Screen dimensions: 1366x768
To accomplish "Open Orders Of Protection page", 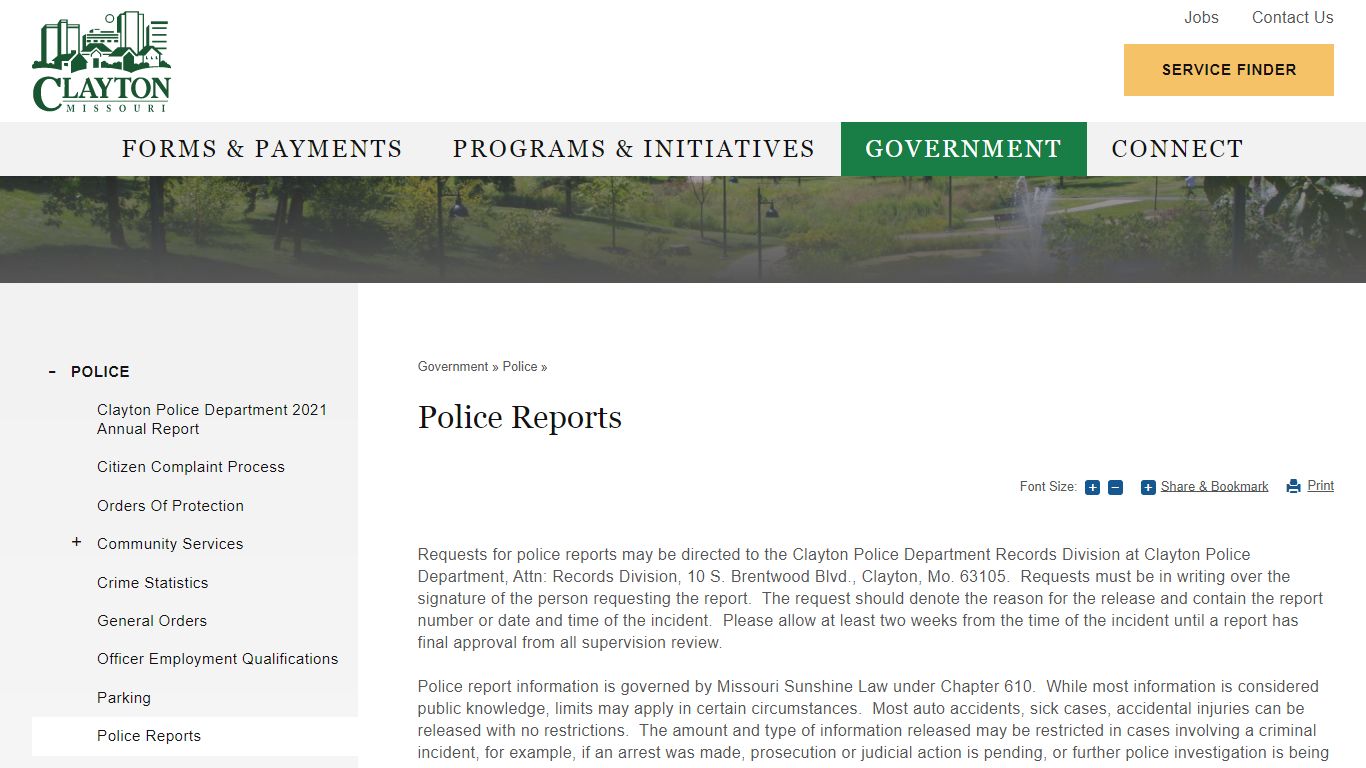I will pos(170,506).
